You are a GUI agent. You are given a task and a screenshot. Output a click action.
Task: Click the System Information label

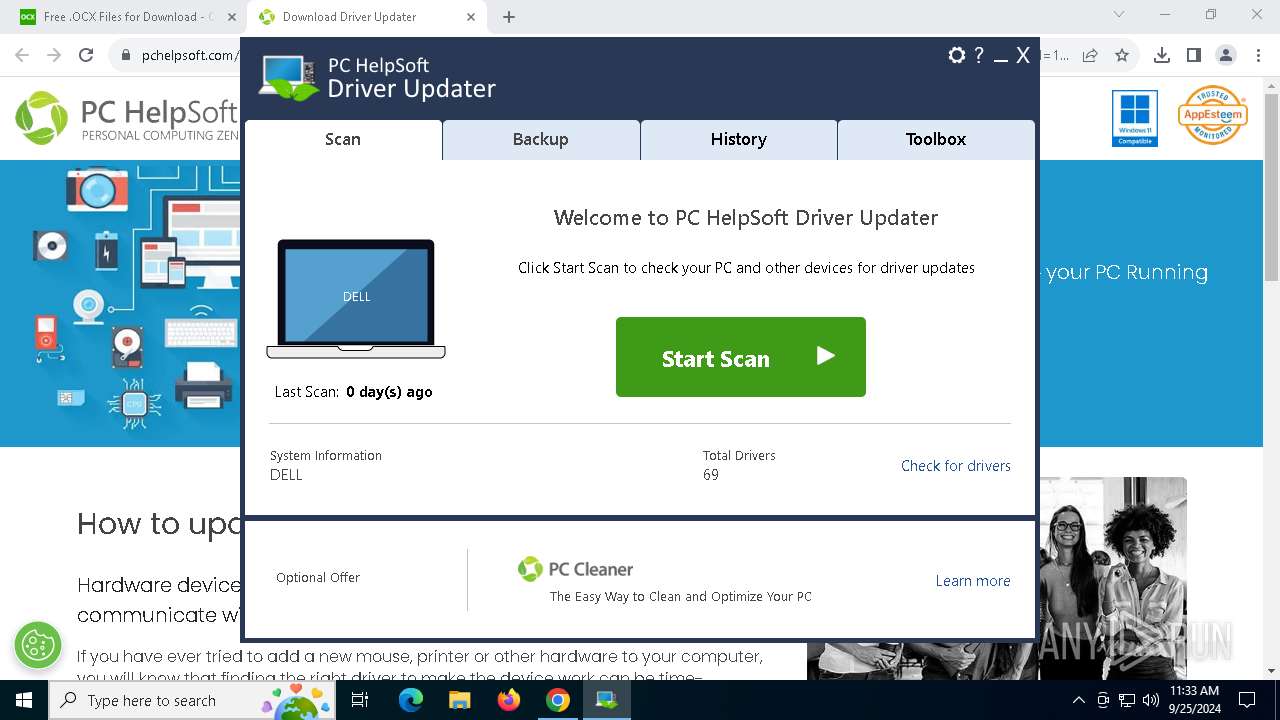(x=326, y=456)
